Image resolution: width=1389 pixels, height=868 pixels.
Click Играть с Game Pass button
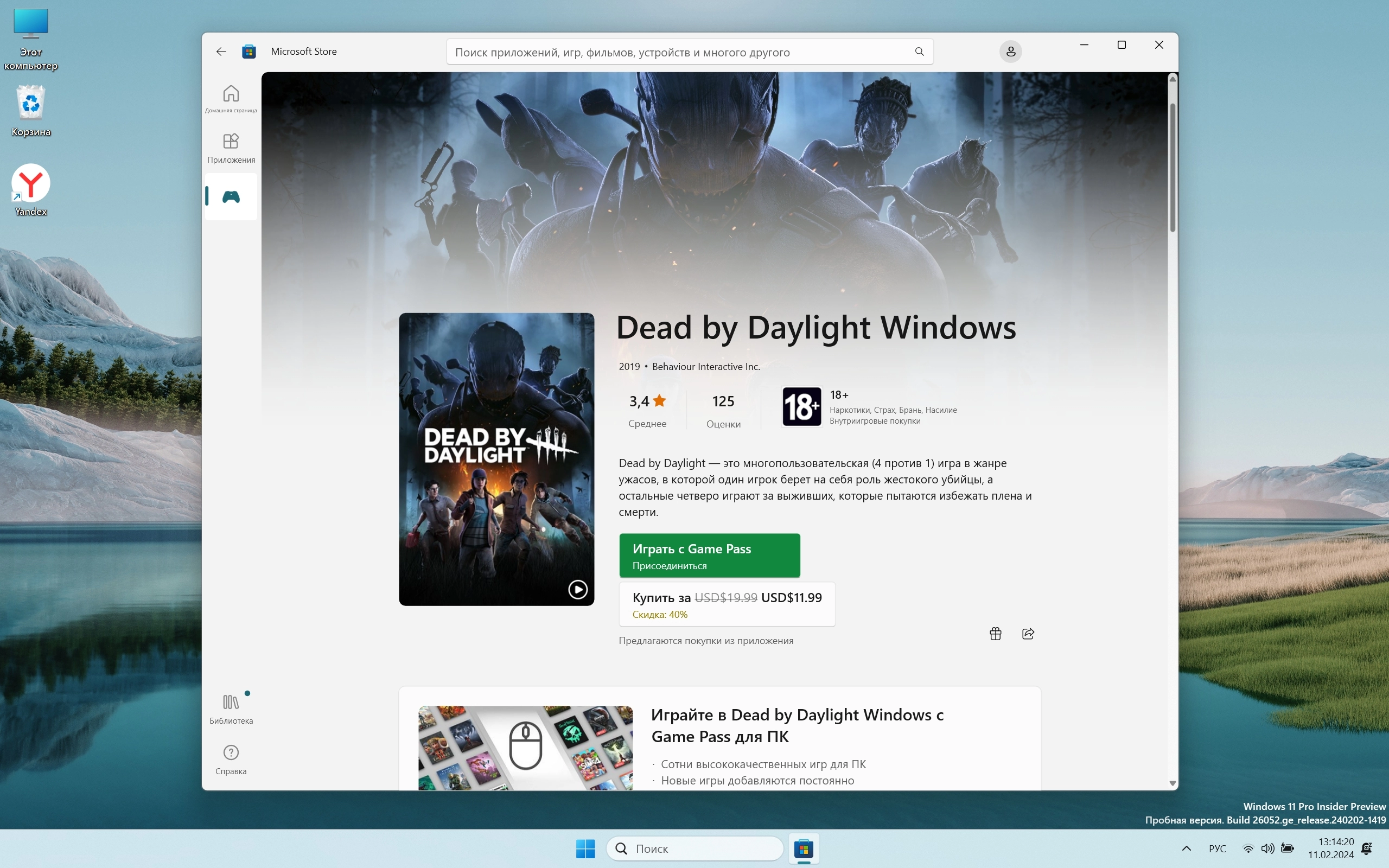point(709,555)
